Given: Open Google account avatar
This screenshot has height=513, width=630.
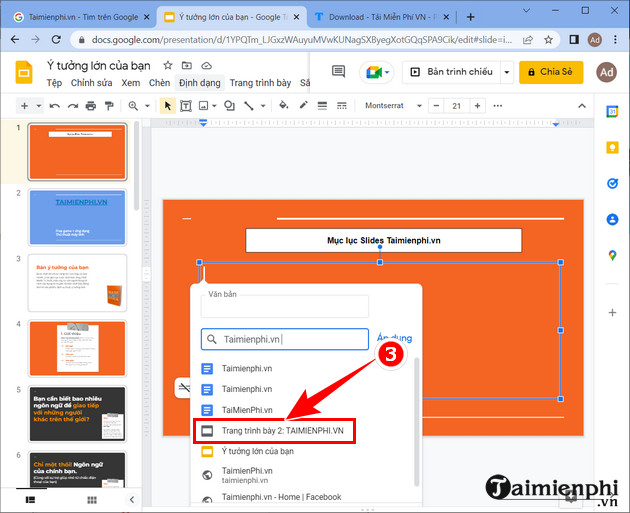Looking at the screenshot, I should [x=606, y=72].
